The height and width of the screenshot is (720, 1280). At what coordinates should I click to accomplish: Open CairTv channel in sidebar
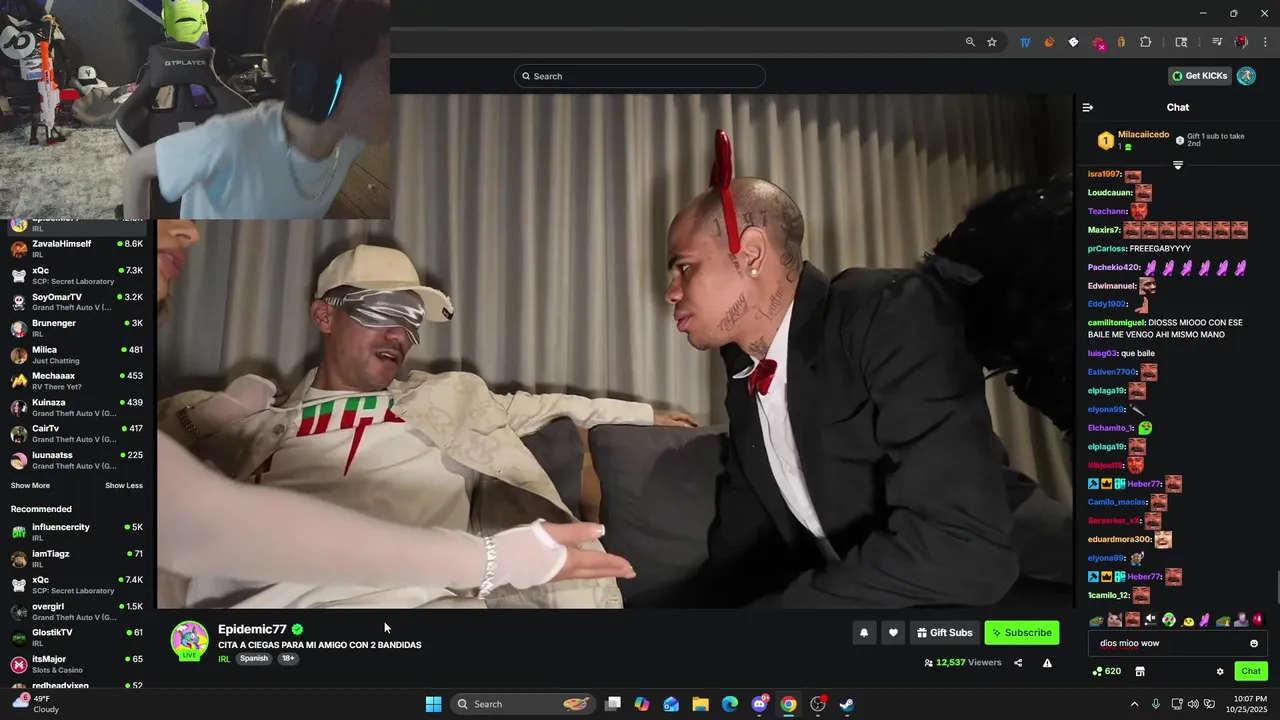click(x=77, y=434)
